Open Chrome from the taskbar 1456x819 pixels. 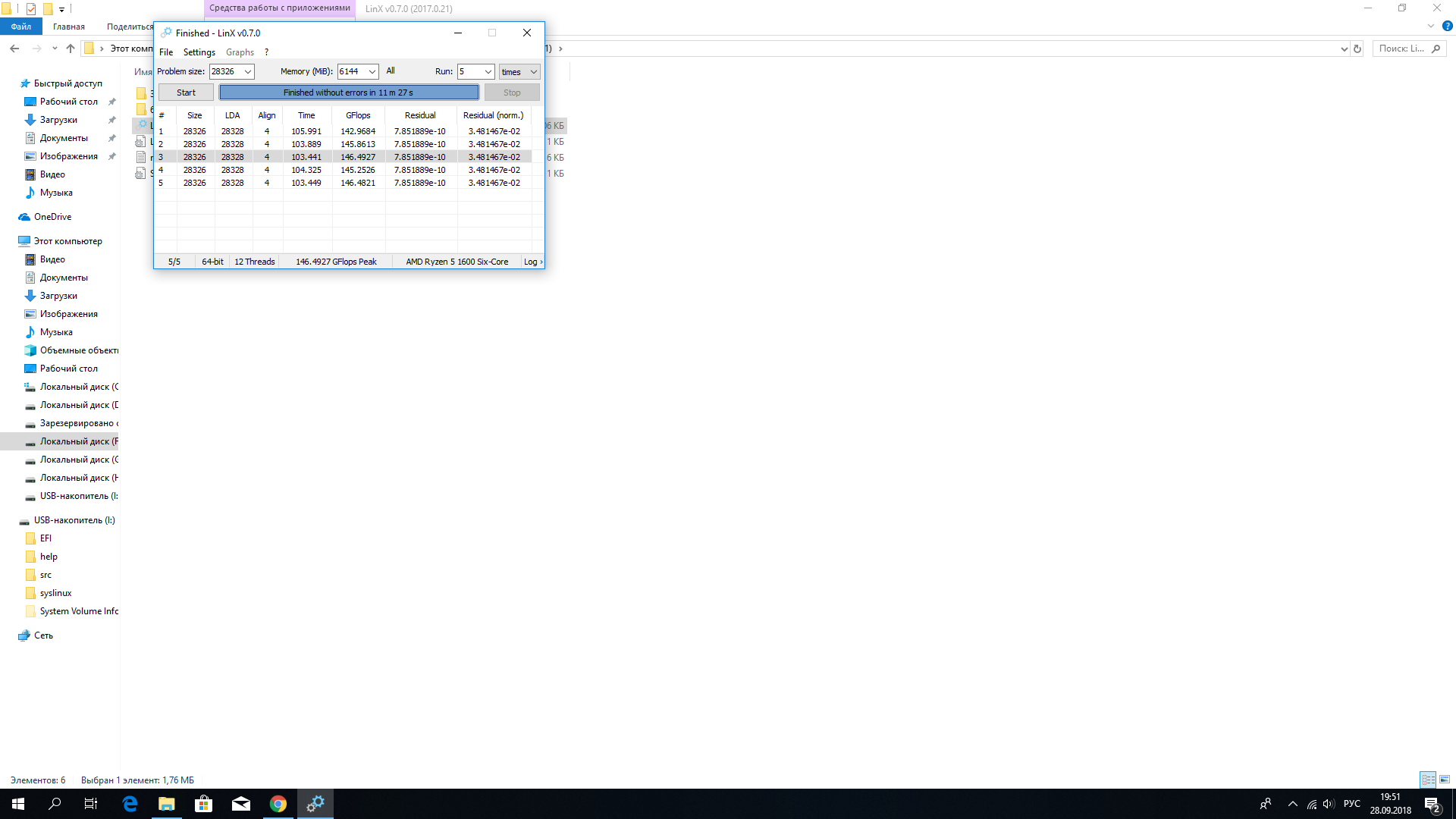point(278,804)
